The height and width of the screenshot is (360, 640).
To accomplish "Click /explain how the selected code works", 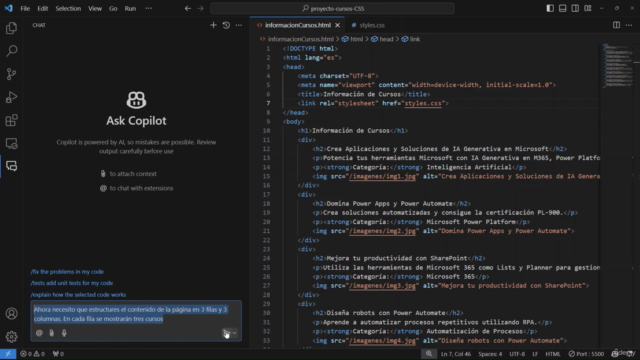I will [78, 294].
